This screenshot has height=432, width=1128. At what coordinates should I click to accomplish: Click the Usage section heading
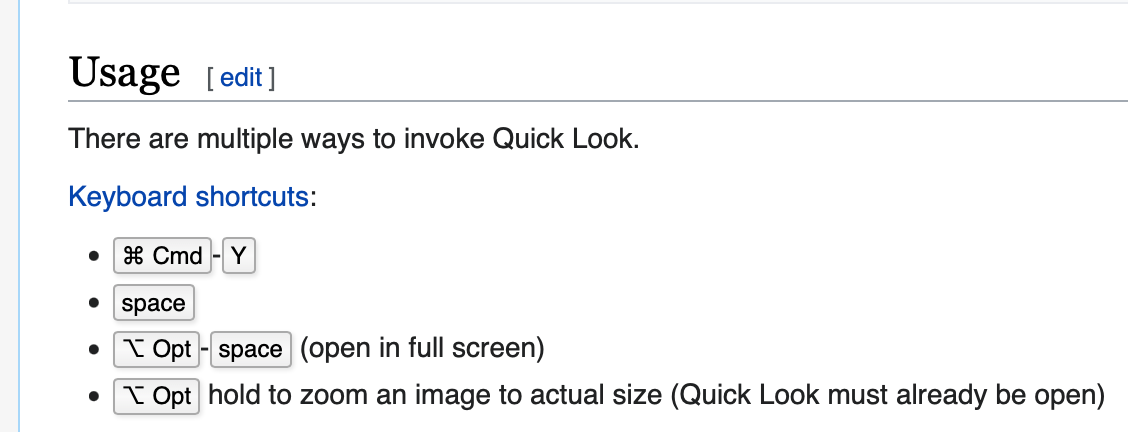[124, 72]
